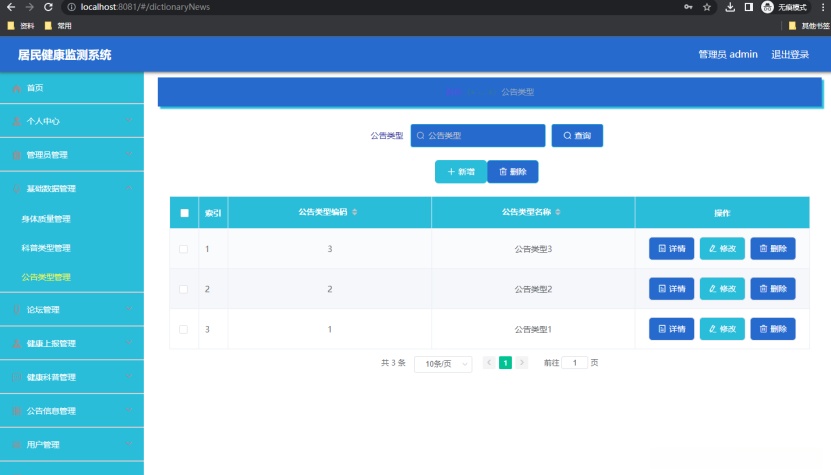Click icon beside 基础数据管理
This screenshot has width=831, height=475.
(17, 189)
